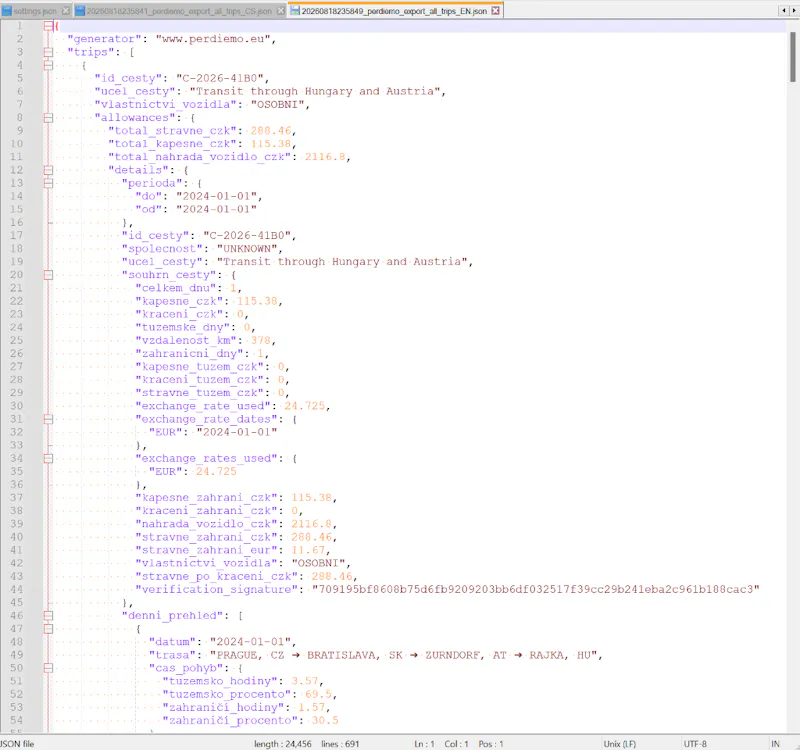Click the "total_stravne_czk" key
The width and height of the screenshot is (800, 750).
172,131
